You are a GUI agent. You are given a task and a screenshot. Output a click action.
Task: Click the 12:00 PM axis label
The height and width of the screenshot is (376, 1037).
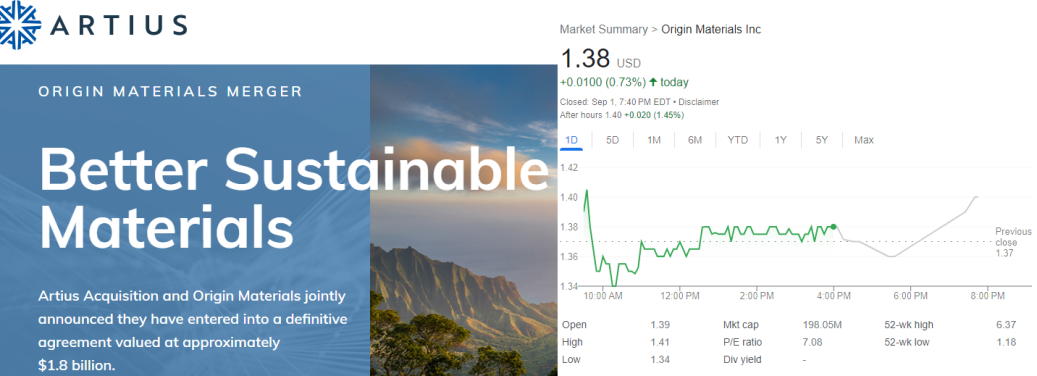[x=681, y=295]
